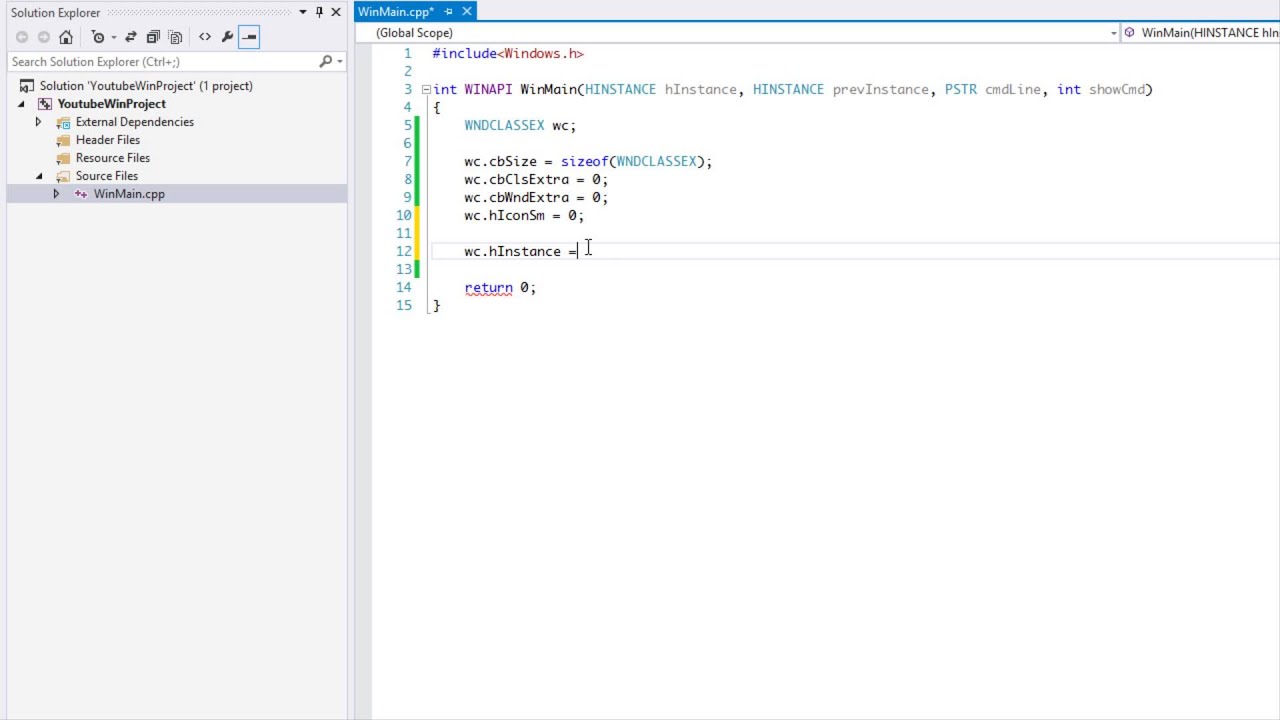Click the Back arrow in Solution Explorer
The image size is (1280, 720).
pos(22,37)
